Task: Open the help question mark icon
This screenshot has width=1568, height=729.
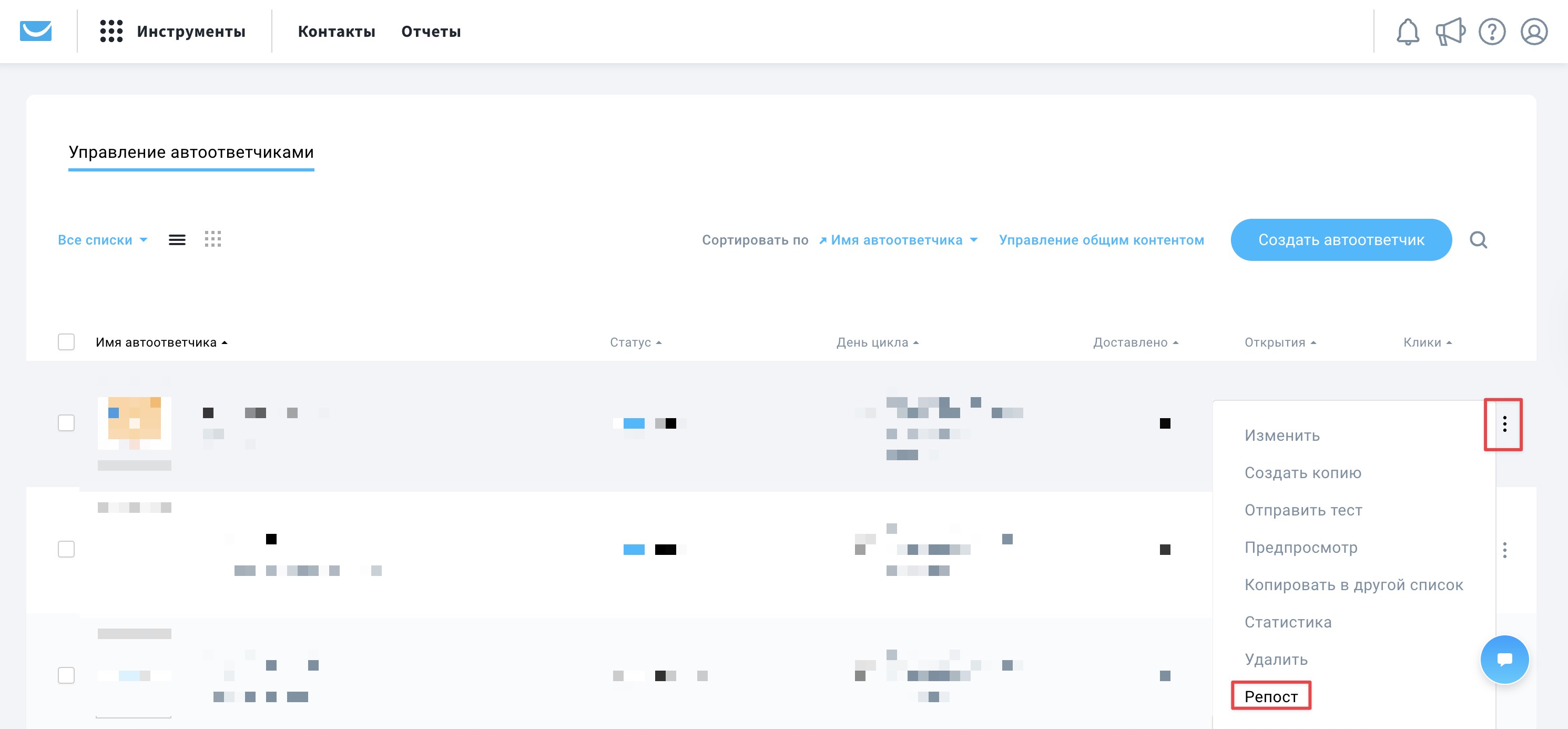Action: (1491, 32)
